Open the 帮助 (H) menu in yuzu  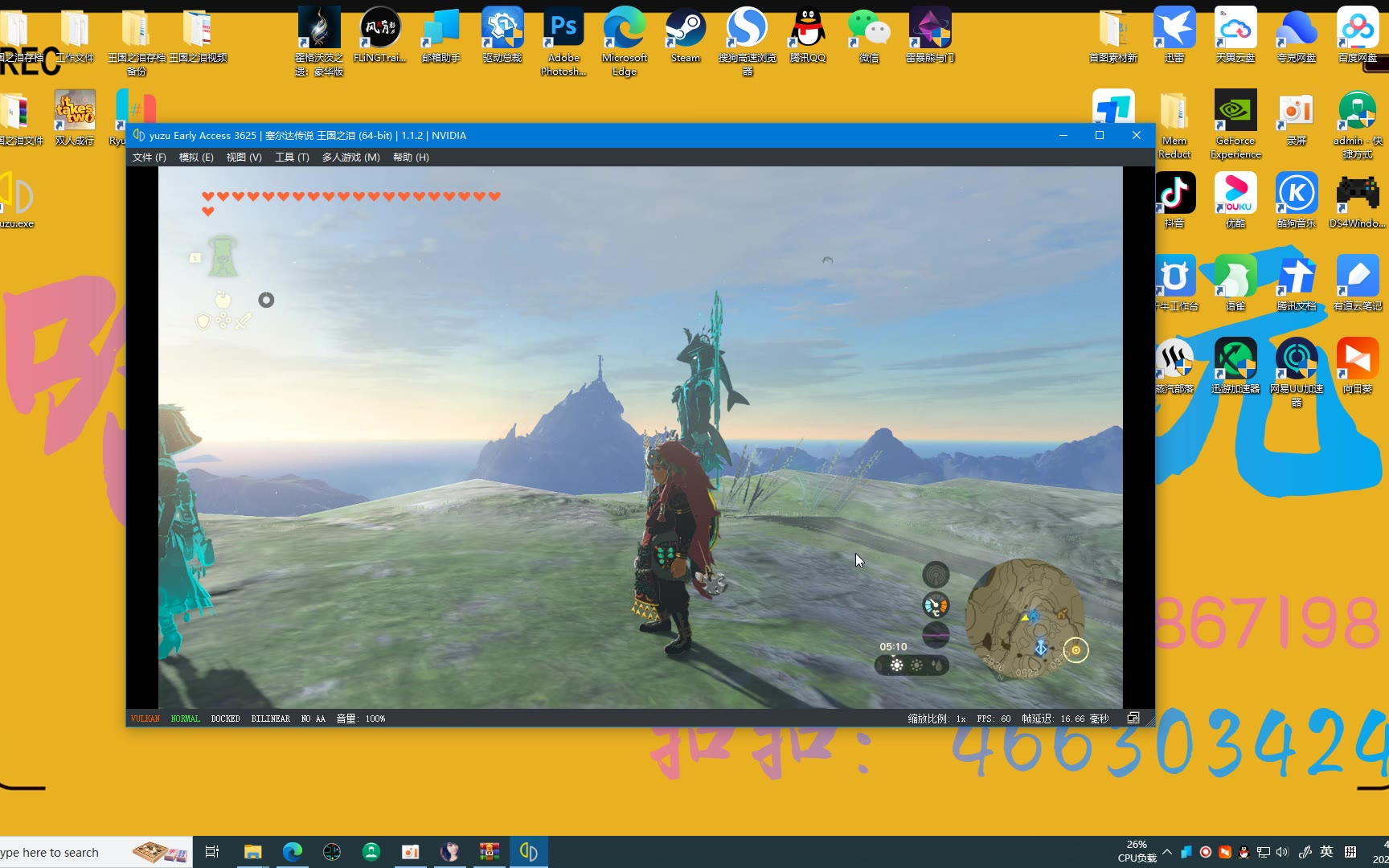coord(411,158)
